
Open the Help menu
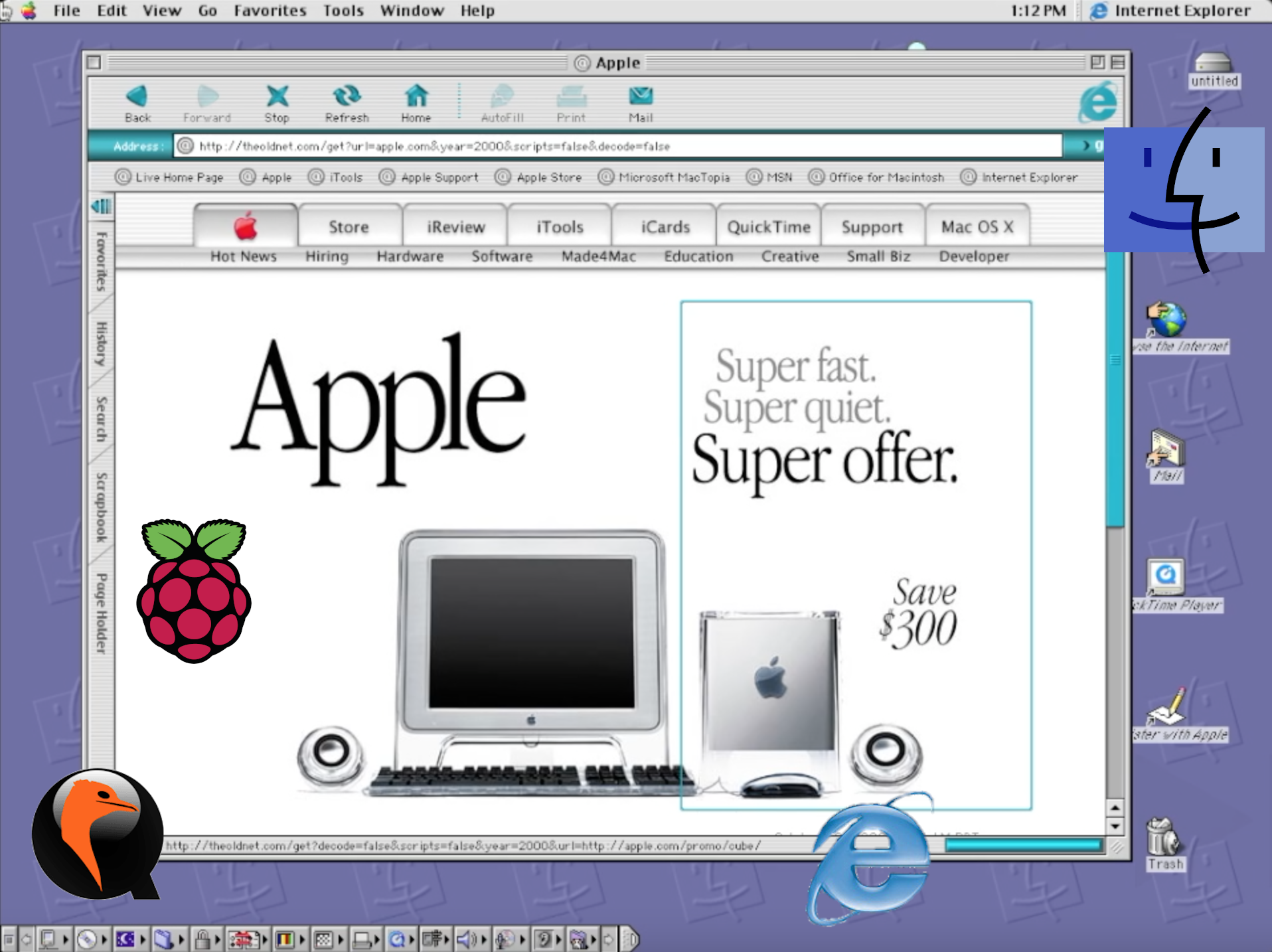pyautogui.click(x=477, y=11)
